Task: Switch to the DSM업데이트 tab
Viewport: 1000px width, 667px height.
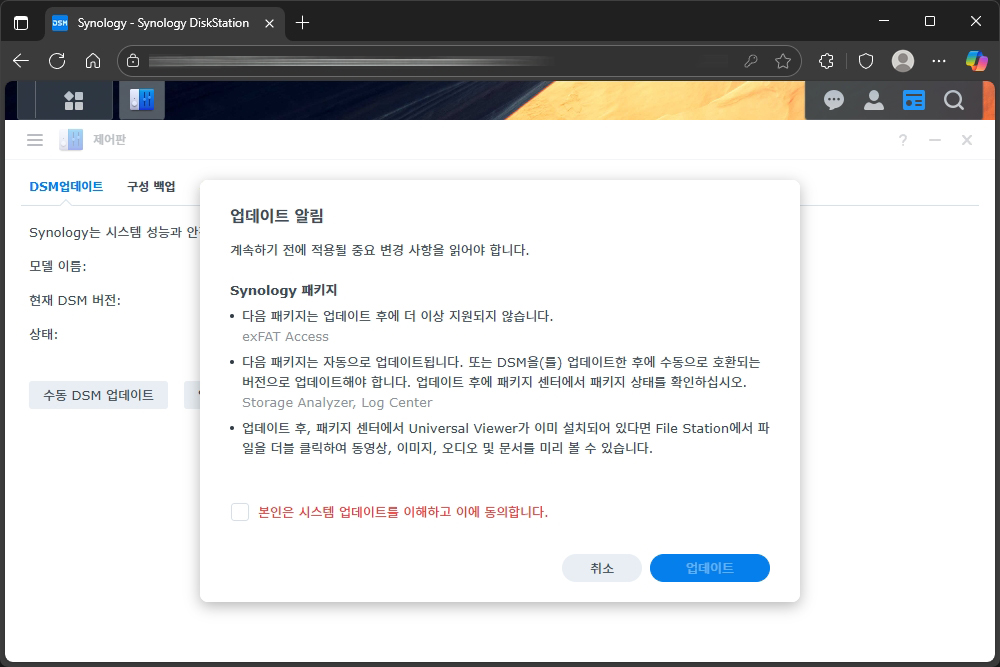Action: point(66,186)
